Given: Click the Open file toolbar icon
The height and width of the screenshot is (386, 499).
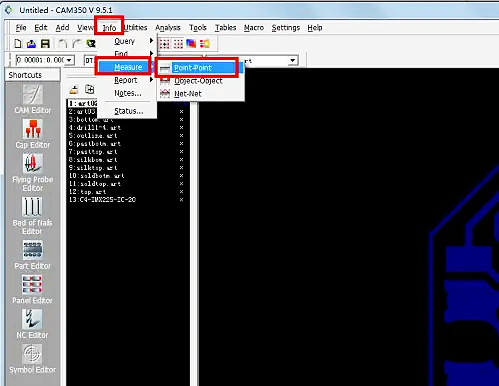Looking at the screenshot, I should 31,44.
